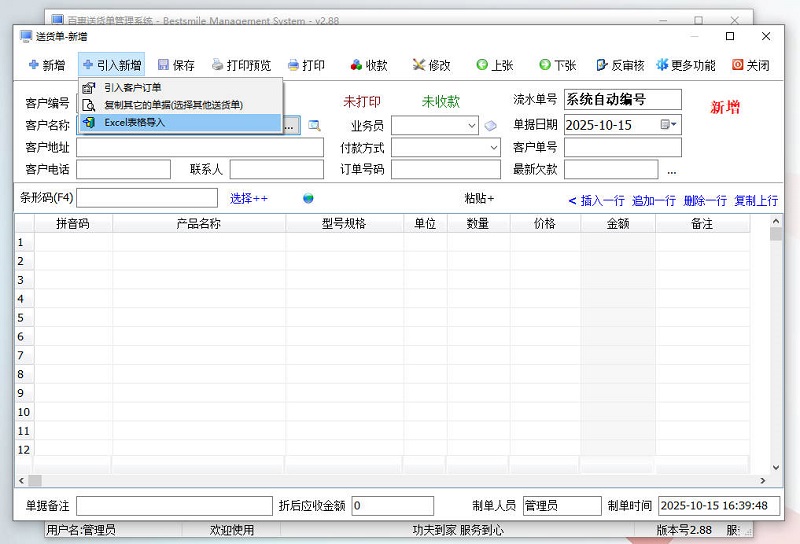The height and width of the screenshot is (544, 800).
Task: Click the 收款 (Receive payment) icon
Action: [368, 65]
